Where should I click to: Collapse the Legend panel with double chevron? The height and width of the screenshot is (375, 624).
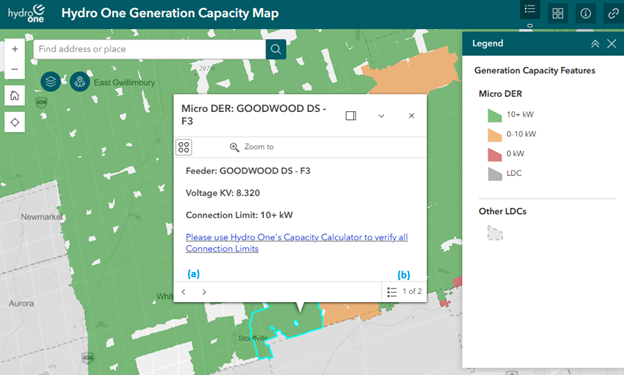595,44
